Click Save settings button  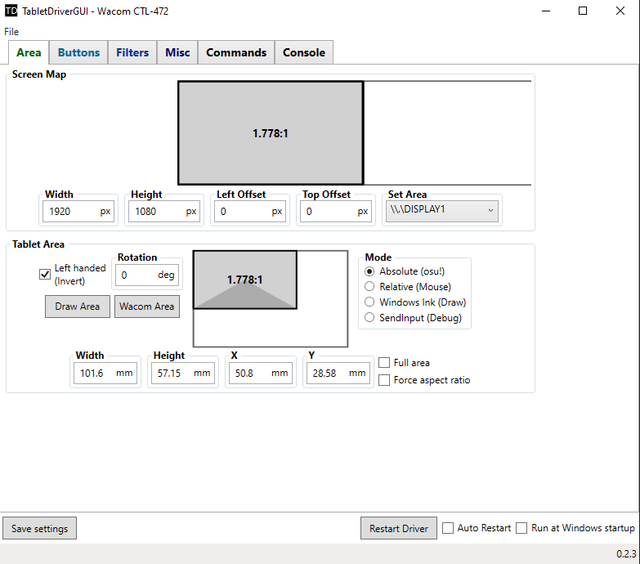pos(40,528)
